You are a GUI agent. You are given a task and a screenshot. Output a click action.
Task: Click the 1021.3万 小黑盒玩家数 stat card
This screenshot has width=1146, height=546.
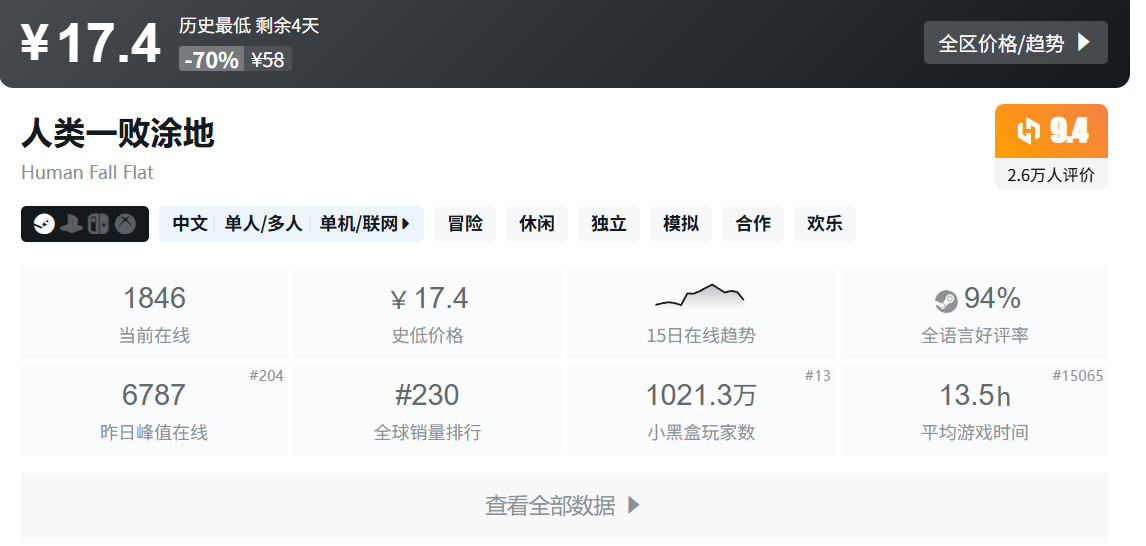tap(701, 409)
